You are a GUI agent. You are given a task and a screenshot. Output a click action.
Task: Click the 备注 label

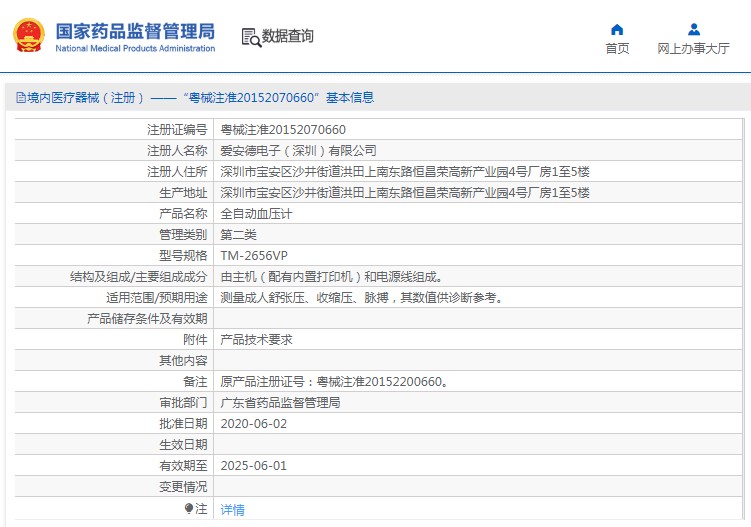tap(195, 382)
